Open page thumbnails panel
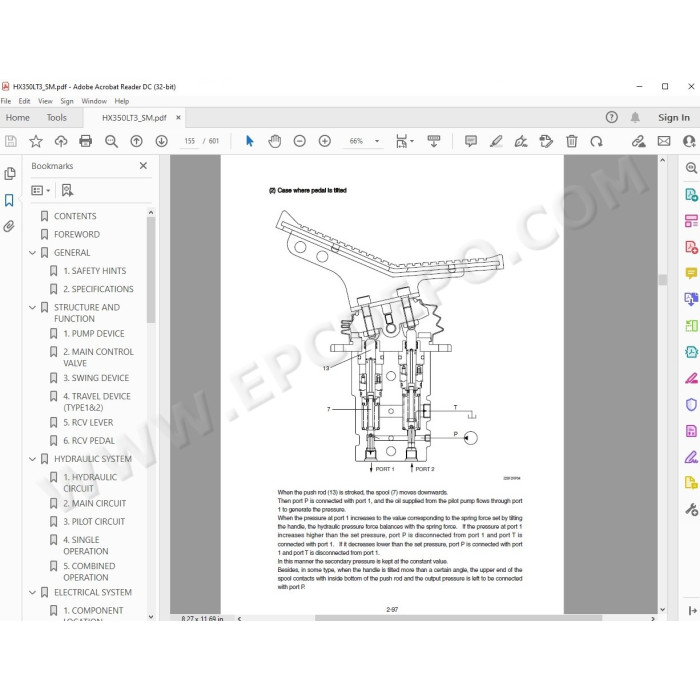The height and width of the screenshot is (700, 700). click(x=9, y=174)
